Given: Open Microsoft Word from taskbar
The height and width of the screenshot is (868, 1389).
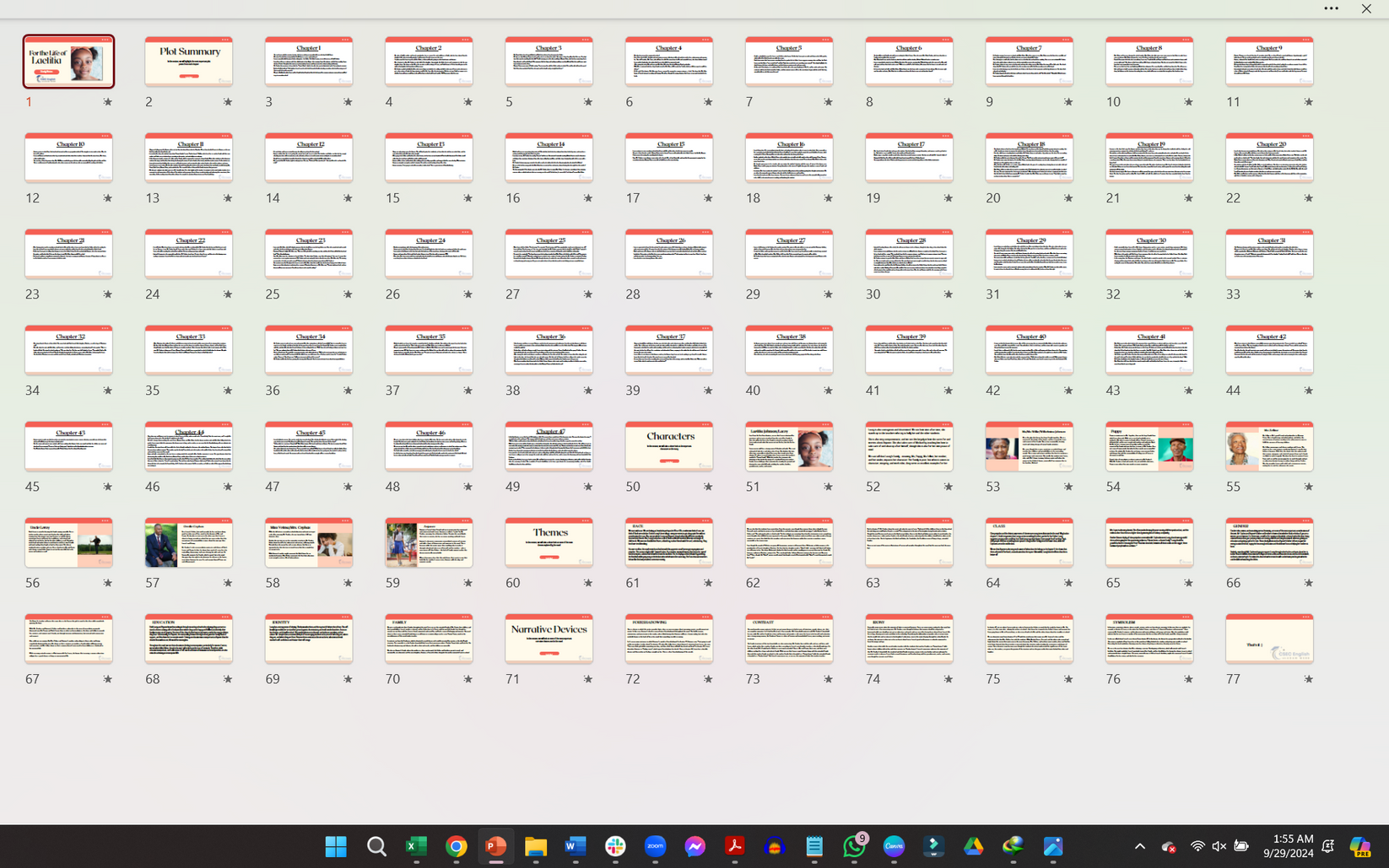Looking at the screenshot, I should [x=576, y=846].
